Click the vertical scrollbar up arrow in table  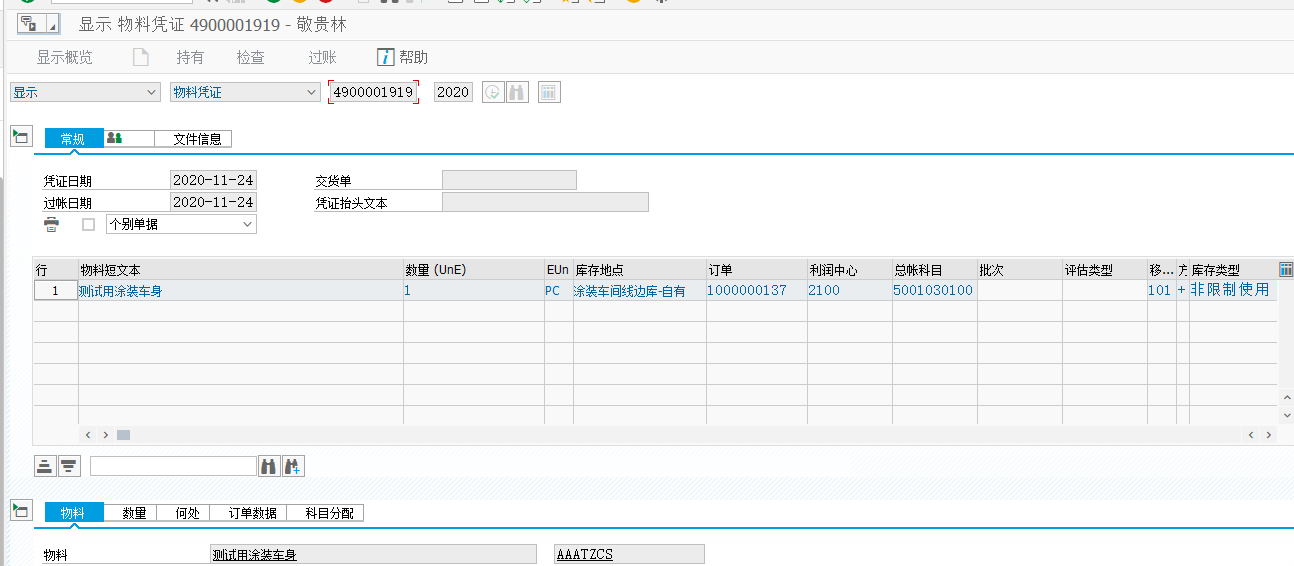(x=1286, y=398)
